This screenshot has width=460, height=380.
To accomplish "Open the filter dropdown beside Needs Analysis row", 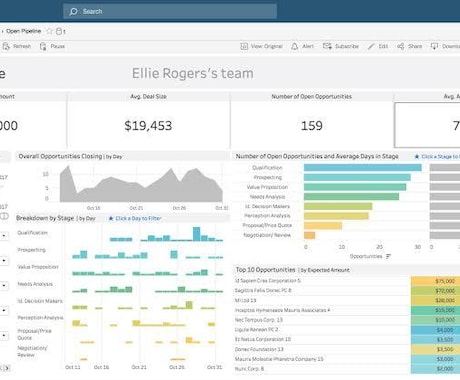I will click(4, 285).
